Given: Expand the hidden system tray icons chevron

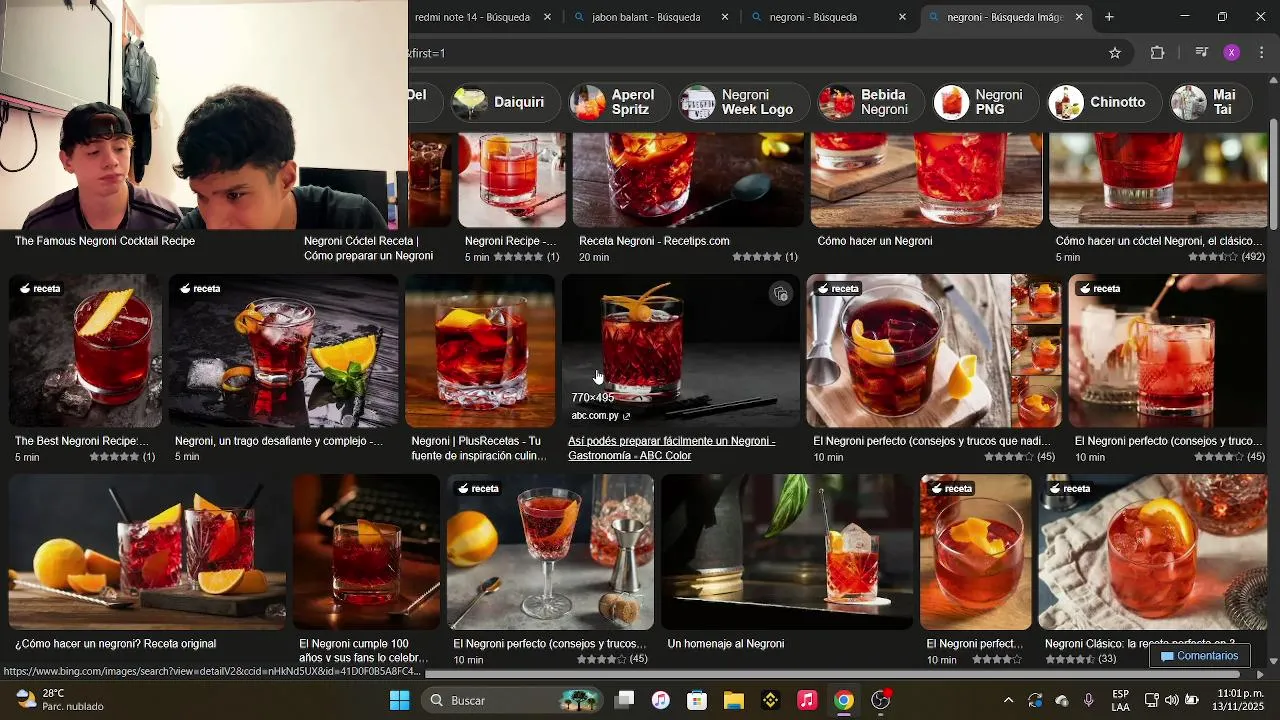Looking at the screenshot, I should coord(1008,700).
